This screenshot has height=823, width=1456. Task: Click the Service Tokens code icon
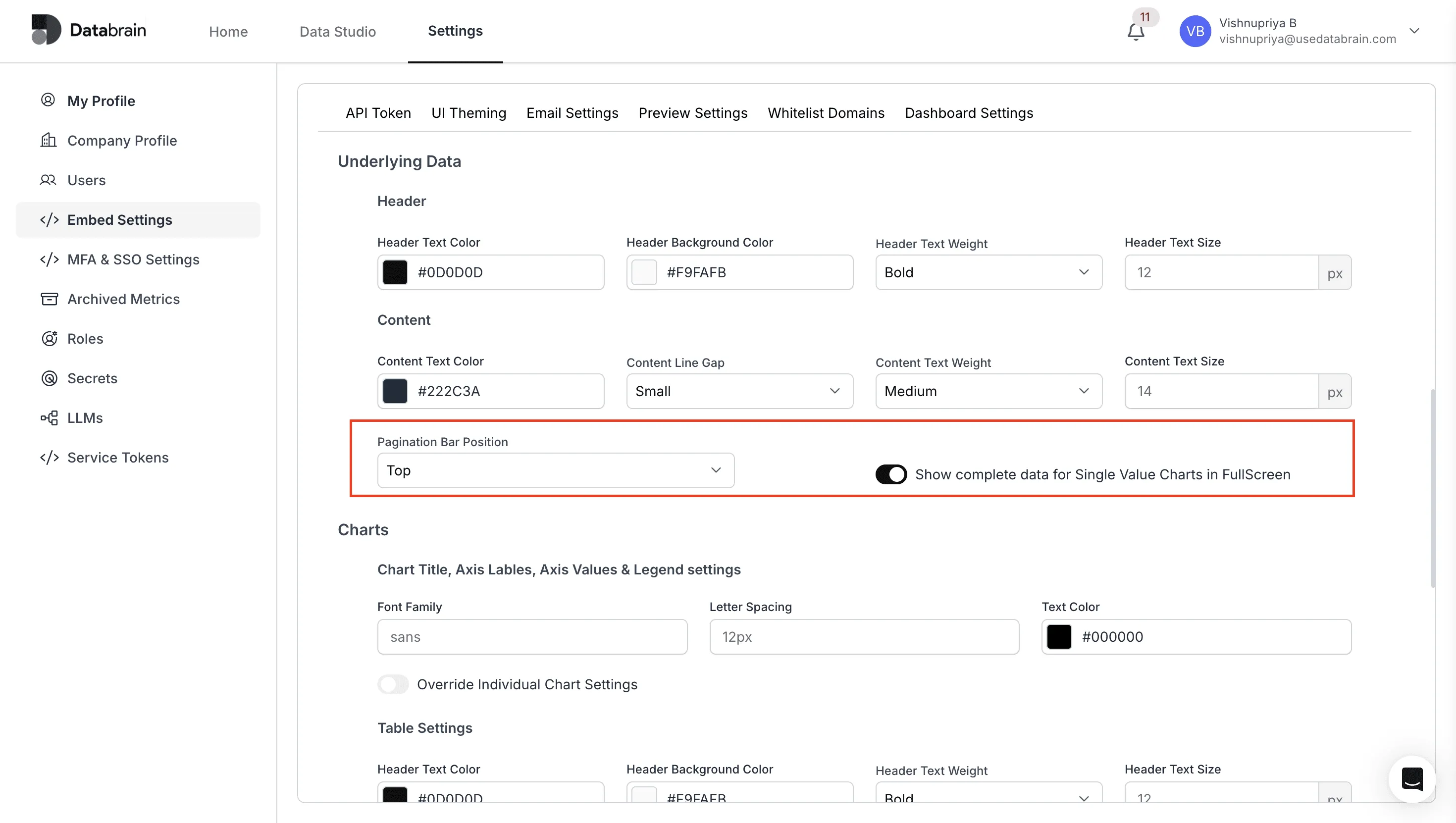49,457
